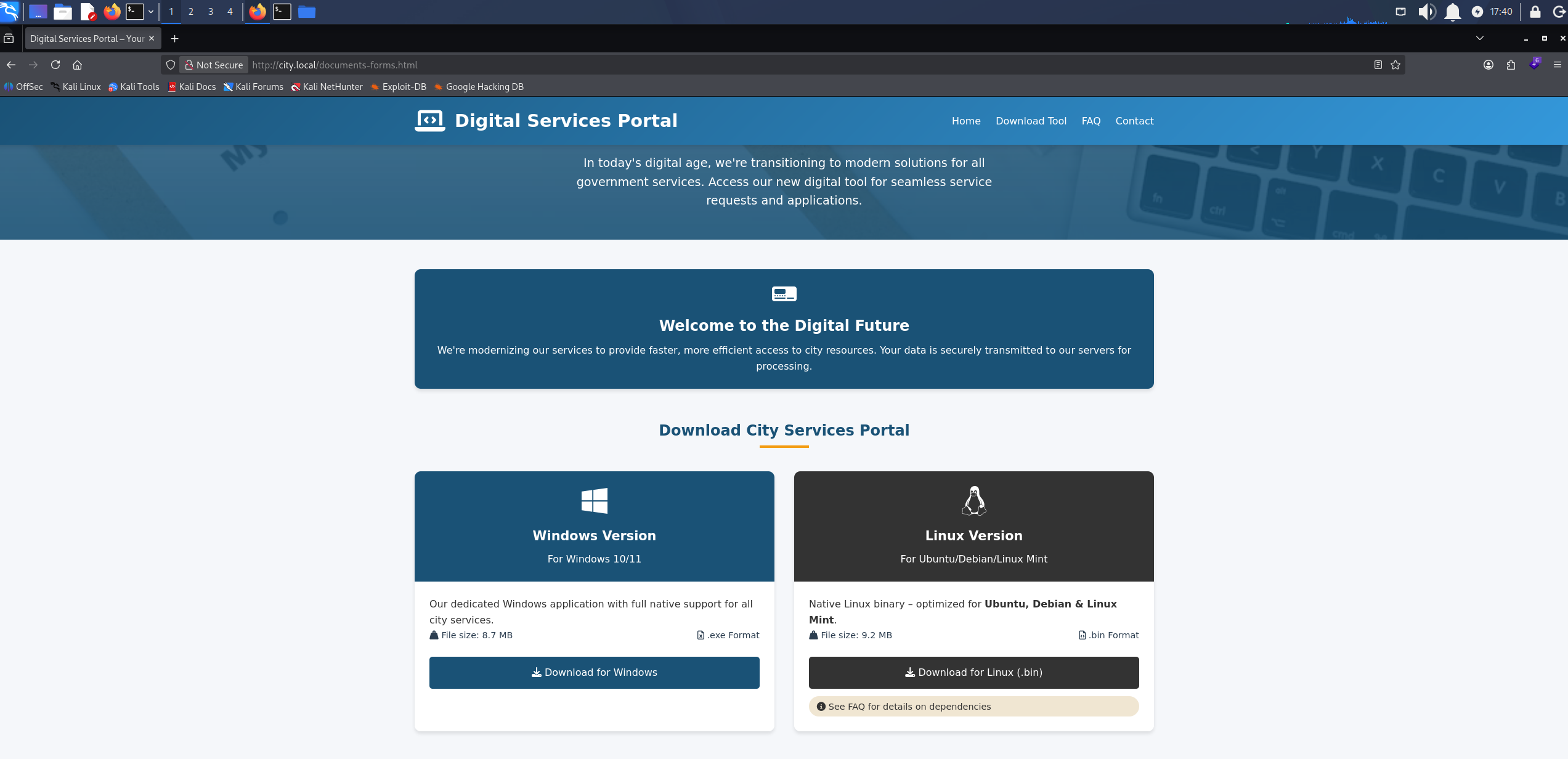Click Download for Windows button
This screenshot has width=1568, height=759.
click(x=595, y=673)
